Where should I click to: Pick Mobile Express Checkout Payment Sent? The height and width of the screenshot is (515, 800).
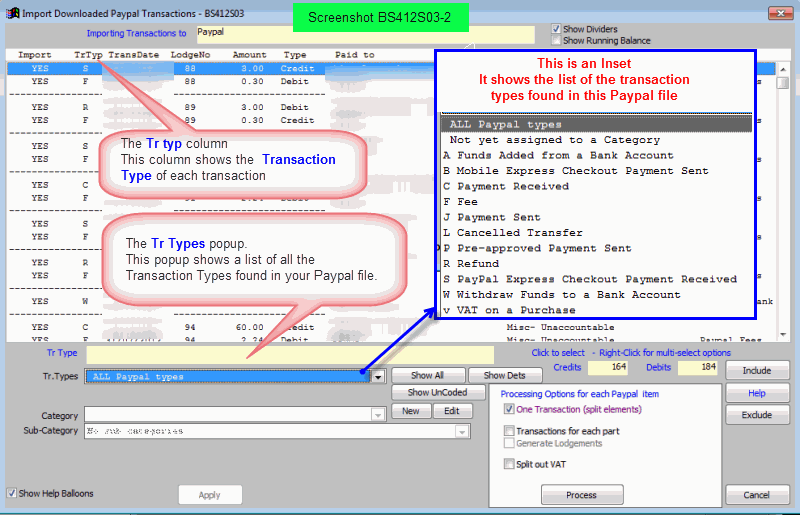596,170
